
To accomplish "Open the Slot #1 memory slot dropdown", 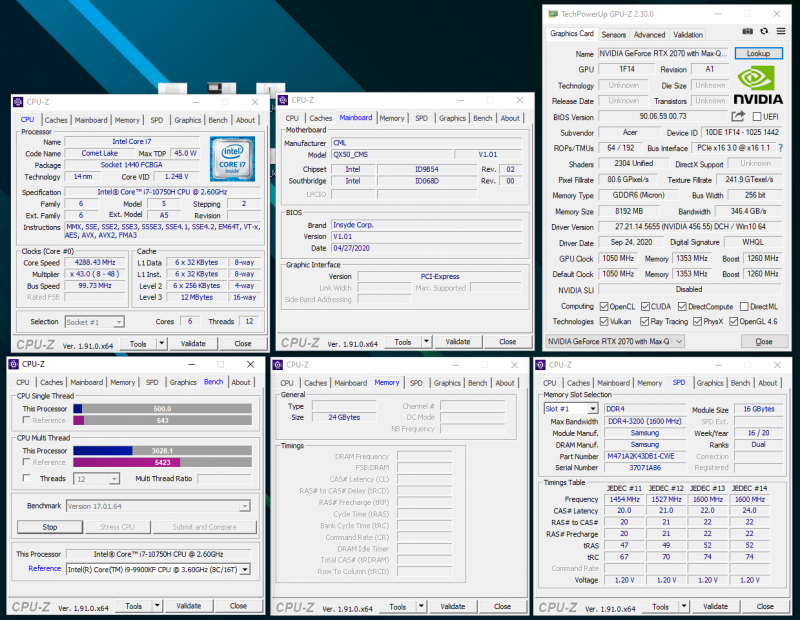I will (x=570, y=409).
